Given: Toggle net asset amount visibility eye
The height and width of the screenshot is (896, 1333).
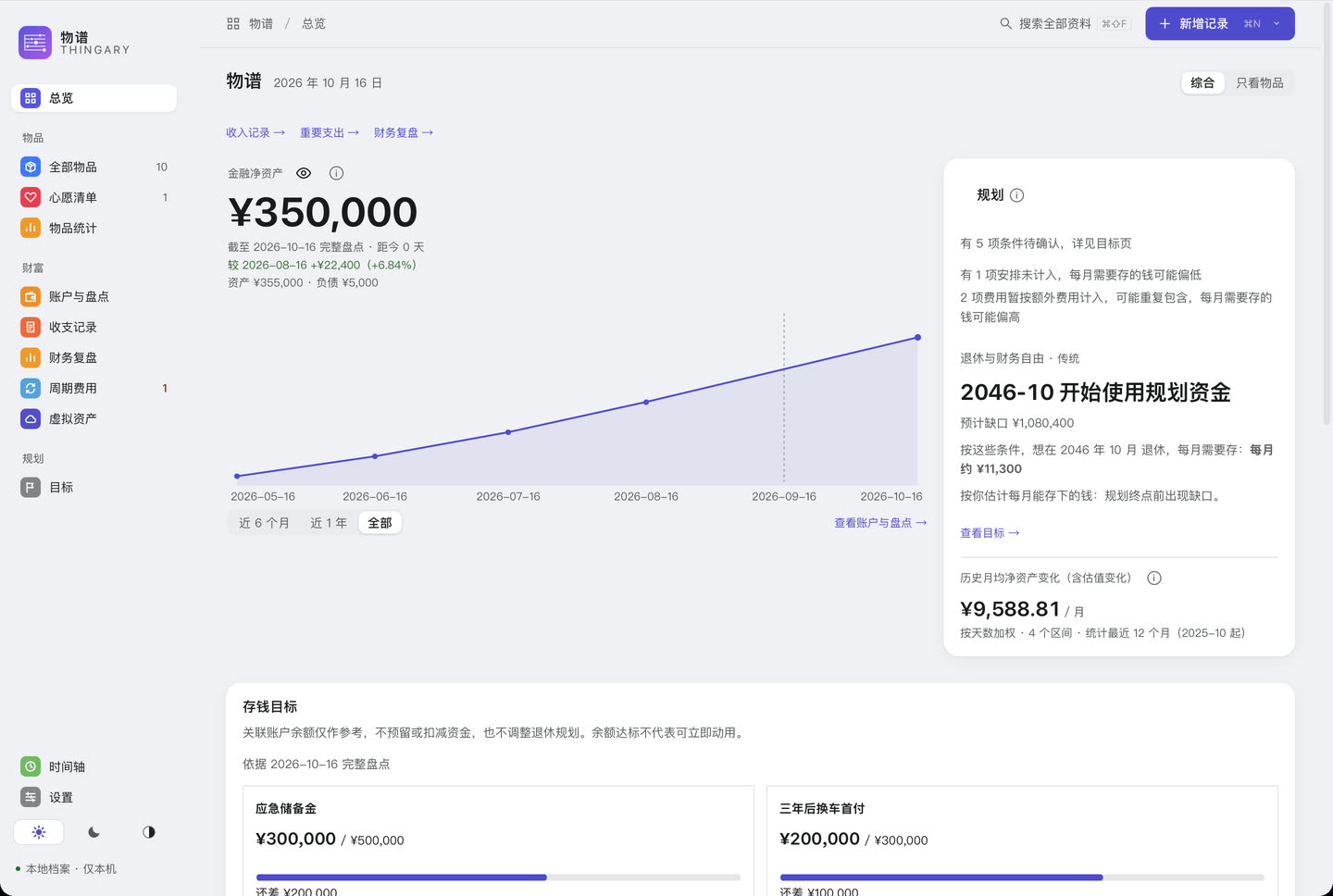Looking at the screenshot, I should (x=304, y=173).
